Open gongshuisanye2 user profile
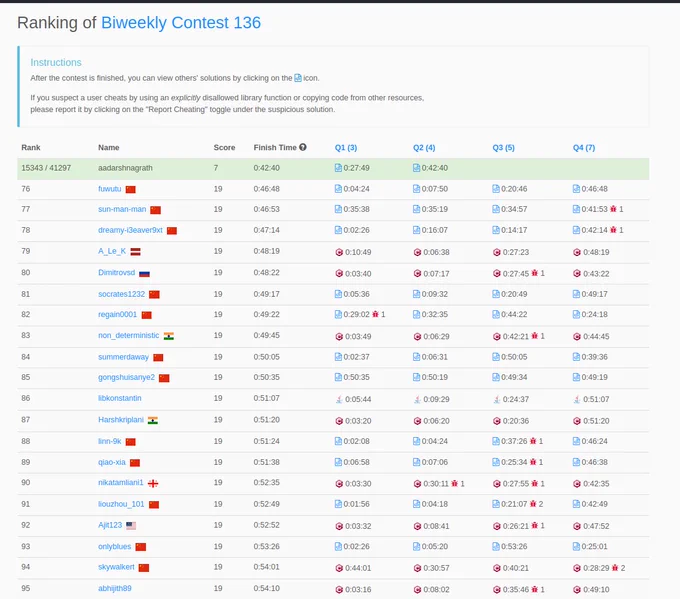This screenshot has width=680, height=599. 126,377
